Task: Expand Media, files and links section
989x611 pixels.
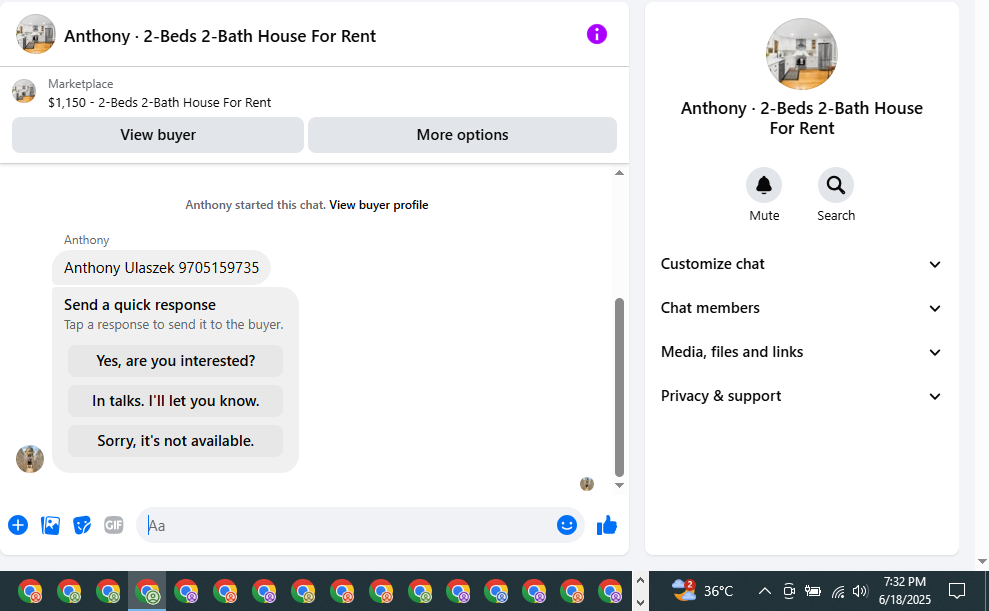Action: [x=801, y=352]
